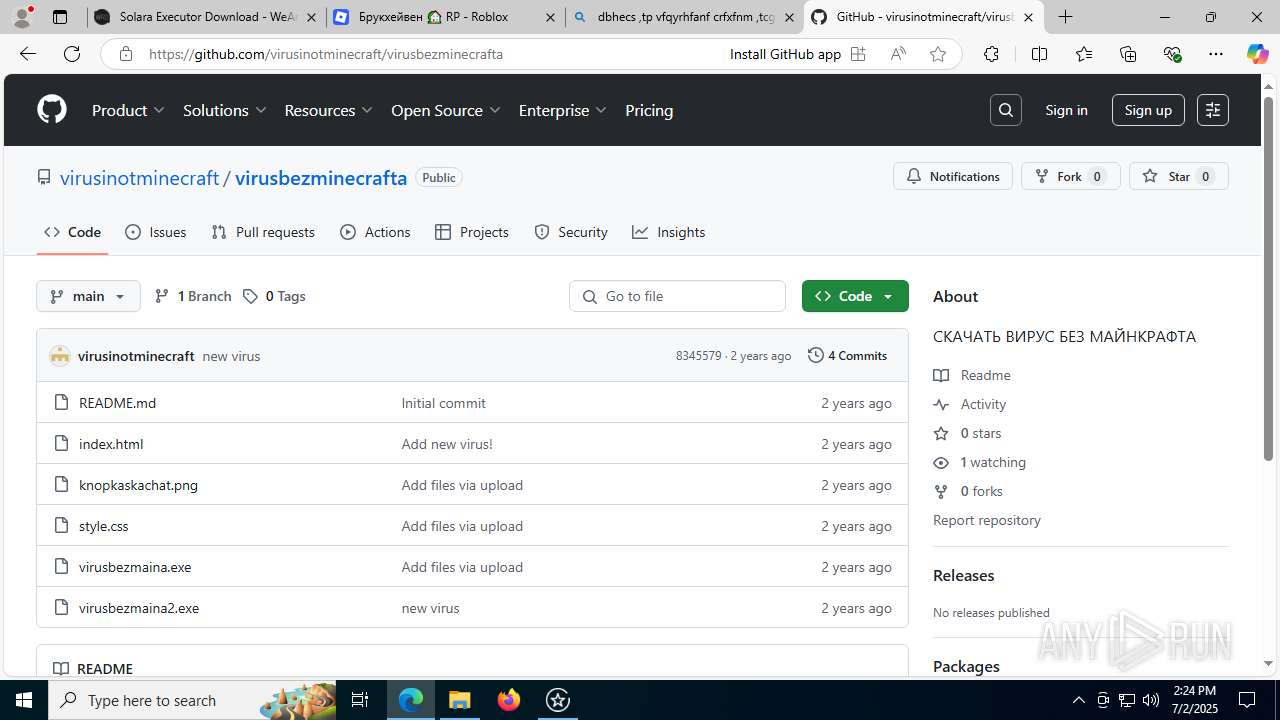Viewport: 1280px width, 720px height.
Task: Switch to the Security tab
Action: click(x=571, y=232)
